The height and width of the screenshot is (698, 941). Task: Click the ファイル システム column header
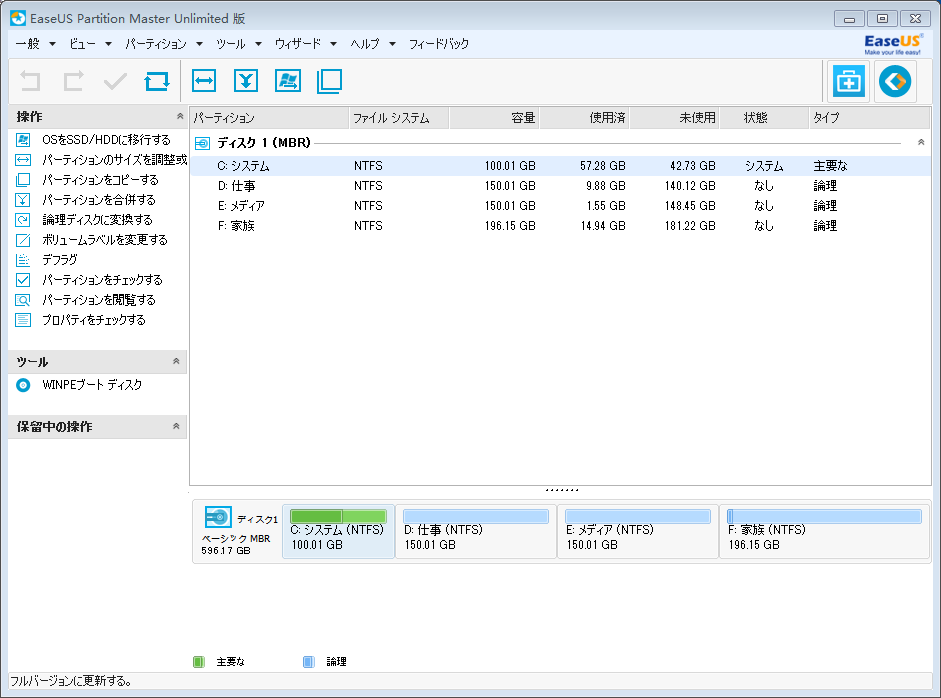[x=398, y=118]
